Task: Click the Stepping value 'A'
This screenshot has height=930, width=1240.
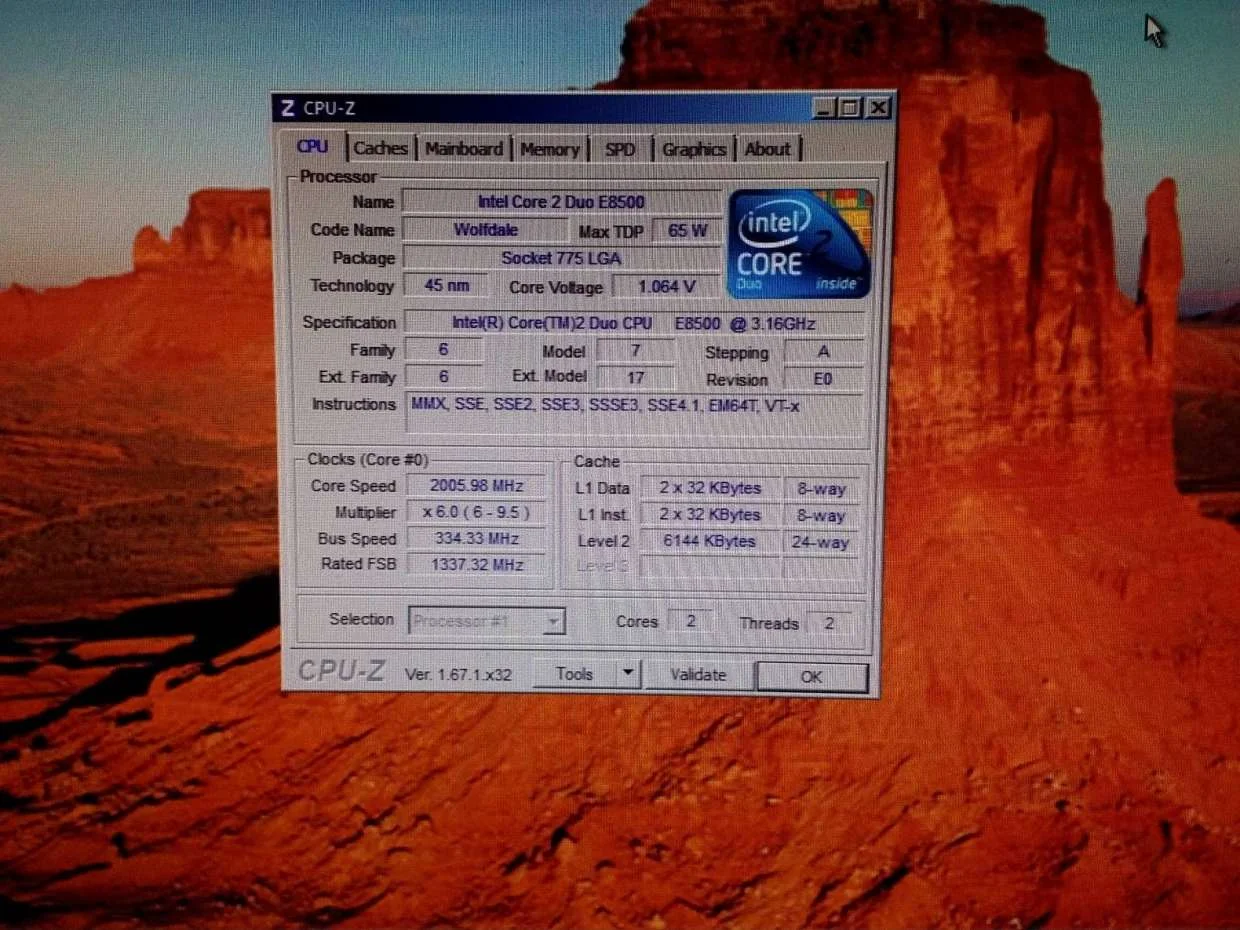Action: coord(823,352)
